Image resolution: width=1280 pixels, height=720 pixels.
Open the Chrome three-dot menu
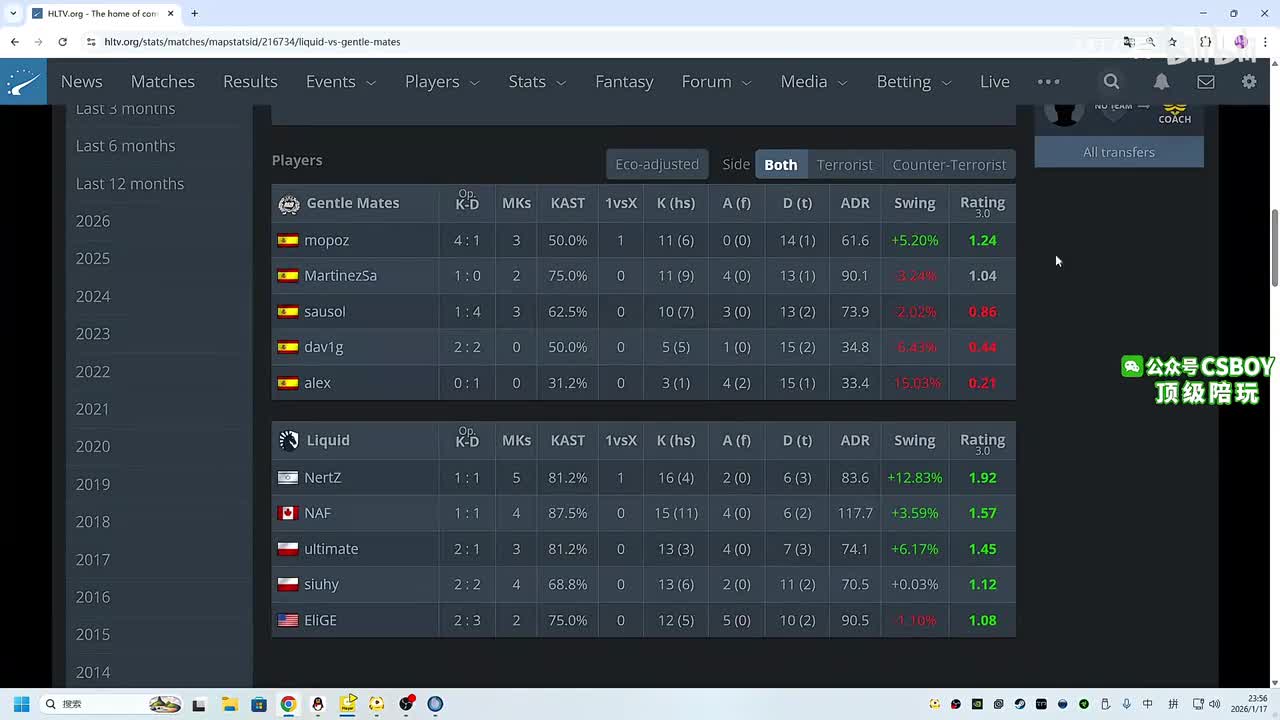click(x=1263, y=42)
